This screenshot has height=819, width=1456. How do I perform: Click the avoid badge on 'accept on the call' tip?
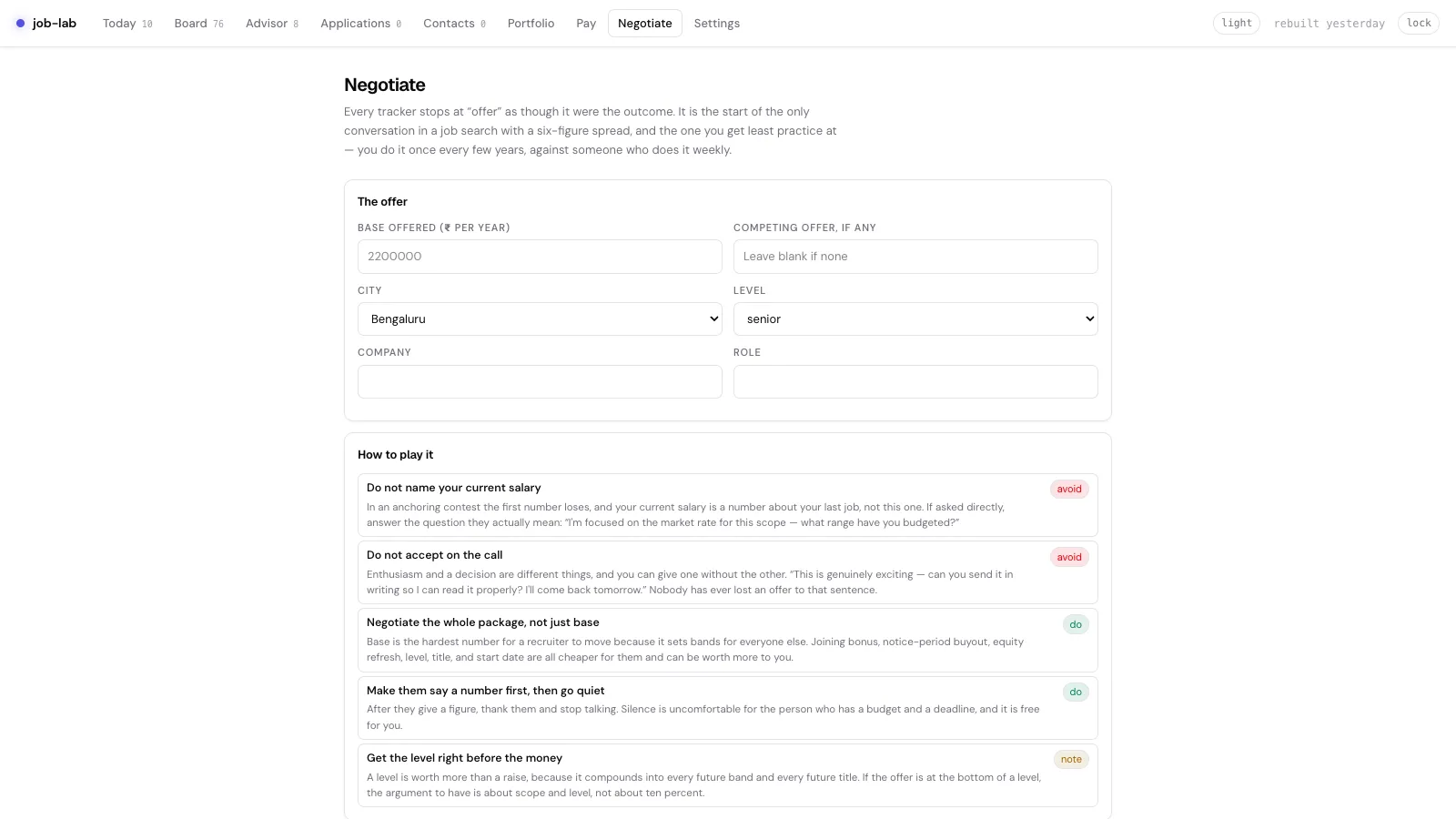[x=1069, y=557]
